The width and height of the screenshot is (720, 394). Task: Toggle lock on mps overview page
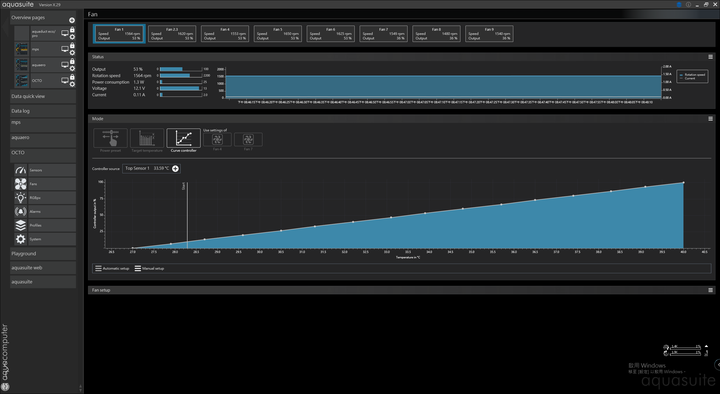point(72,45)
